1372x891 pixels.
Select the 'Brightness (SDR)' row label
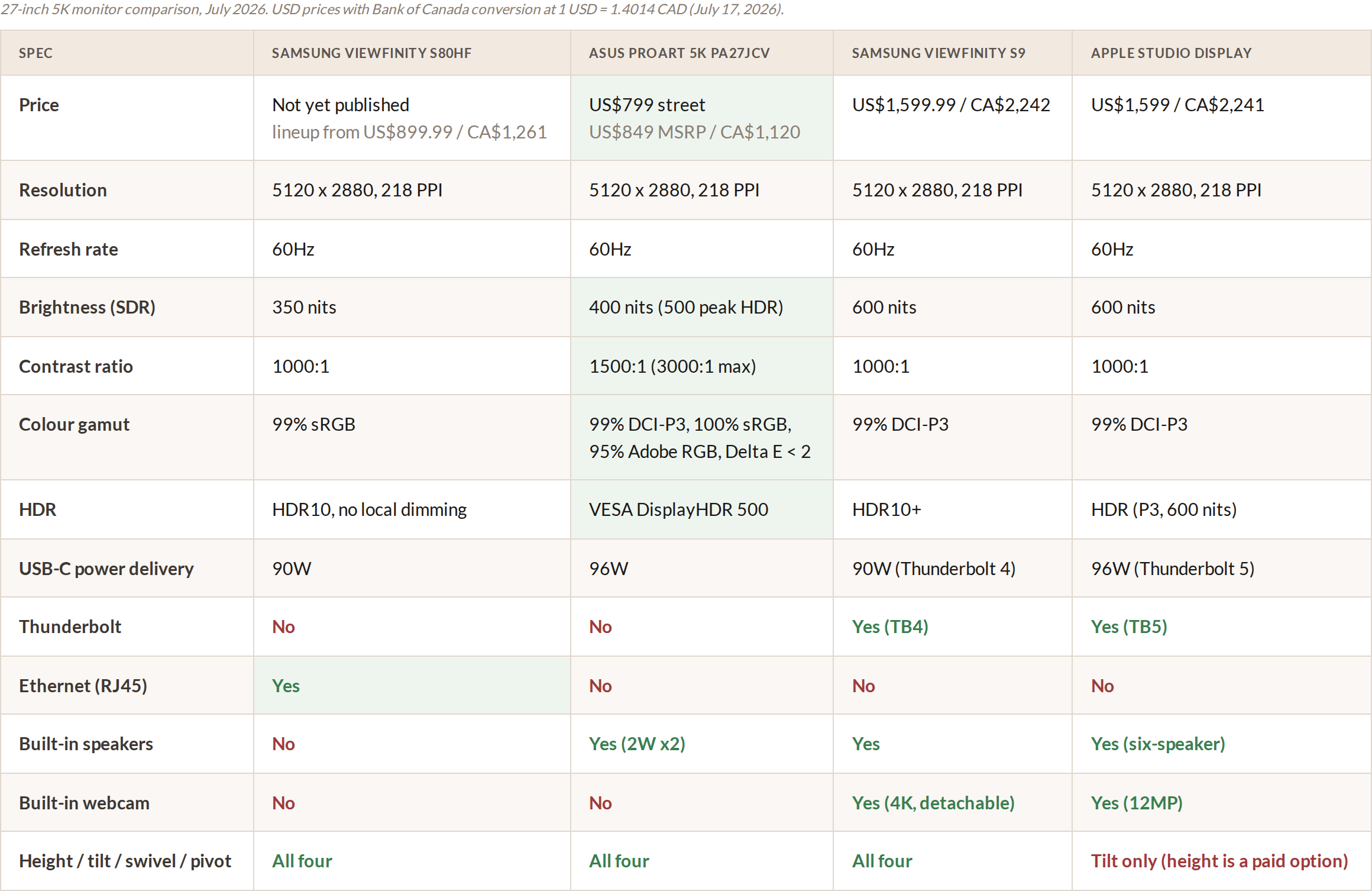[87, 307]
